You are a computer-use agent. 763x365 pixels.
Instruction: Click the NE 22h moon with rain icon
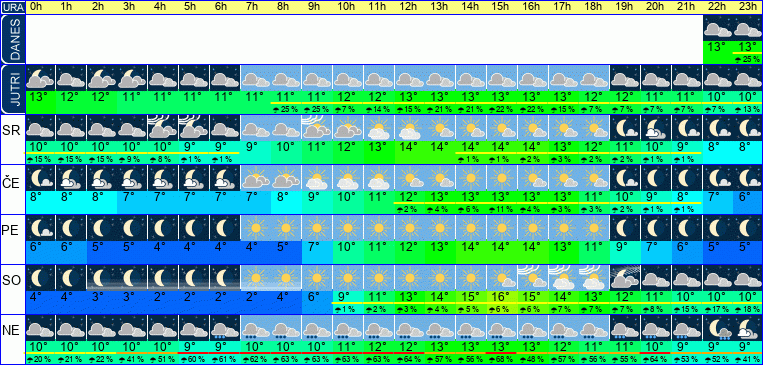(718, 328)
